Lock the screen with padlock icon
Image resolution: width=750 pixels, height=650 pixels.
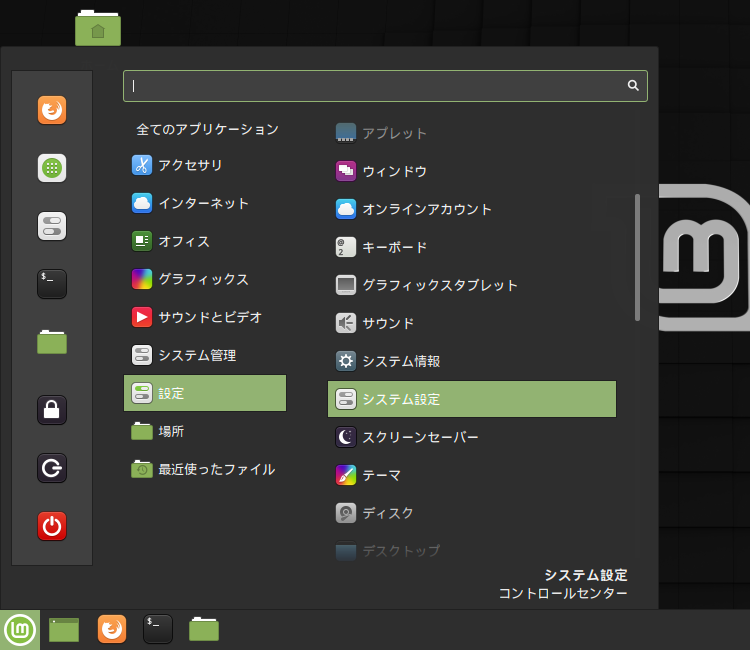52,410
